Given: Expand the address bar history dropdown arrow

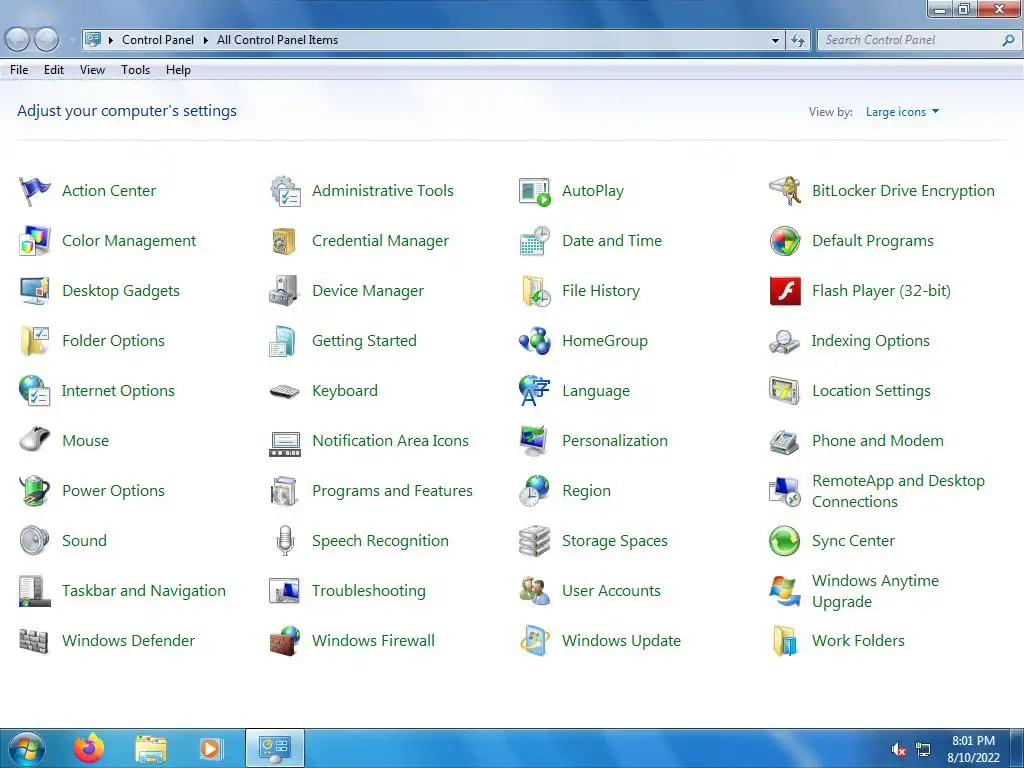Looking at the screenshot, I should click(x=775, y=40).
